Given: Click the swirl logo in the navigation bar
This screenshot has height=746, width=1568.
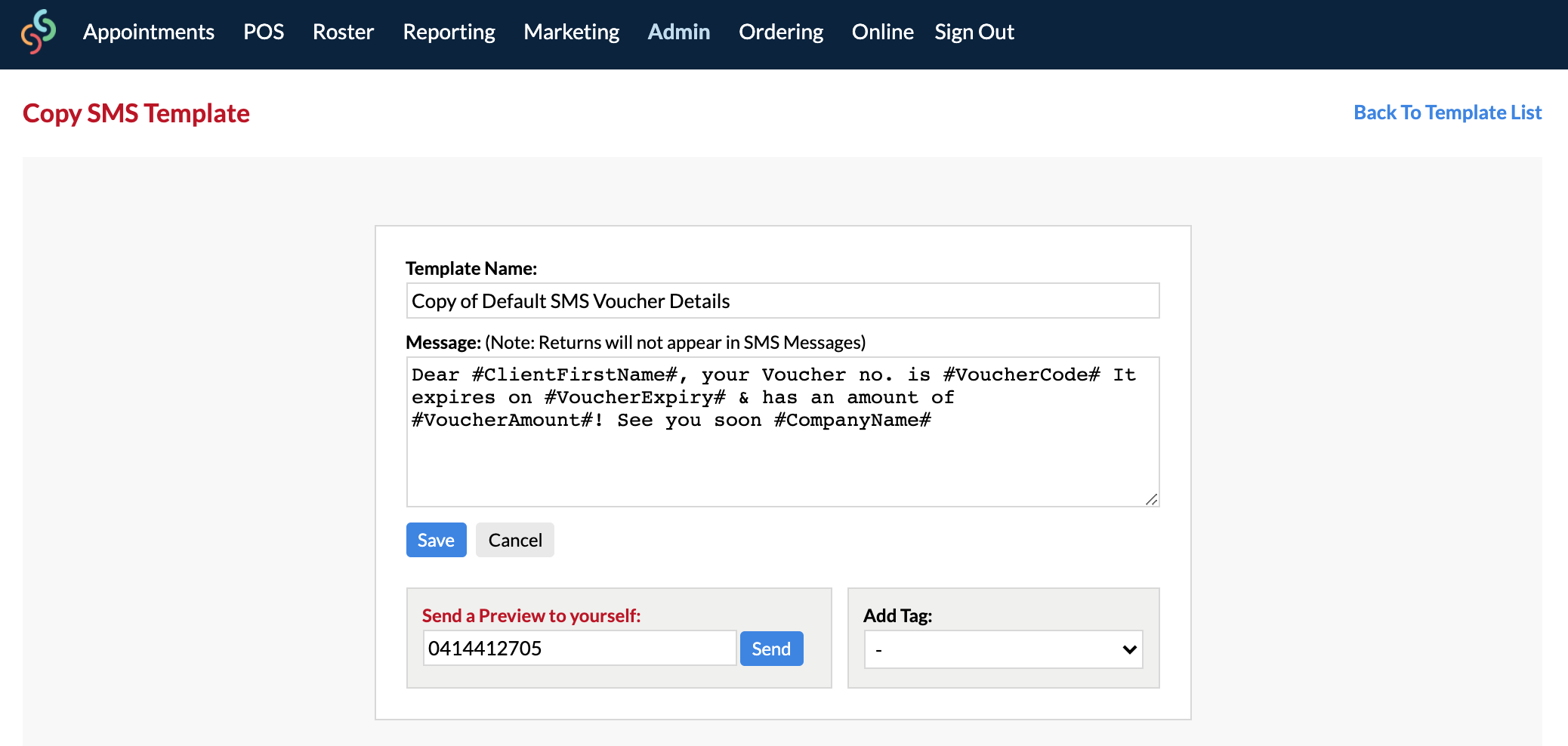Looking at the screenshot, I should tap(39, 32).
